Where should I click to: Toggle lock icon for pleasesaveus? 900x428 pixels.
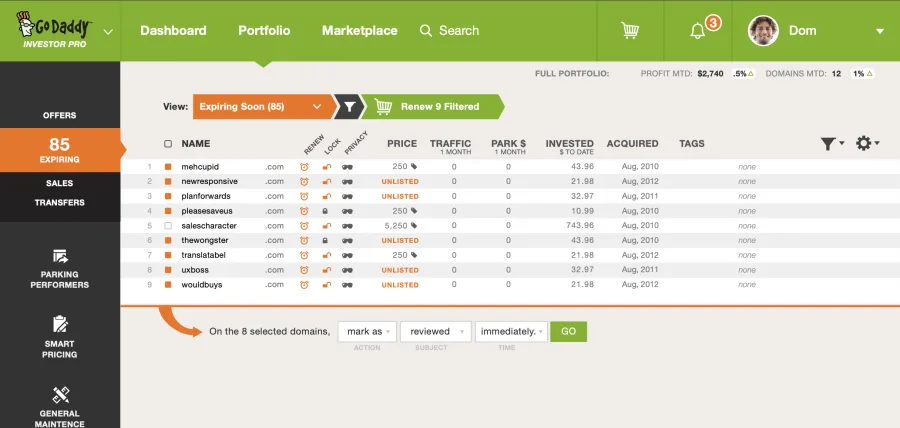click(x=325, y=211)
